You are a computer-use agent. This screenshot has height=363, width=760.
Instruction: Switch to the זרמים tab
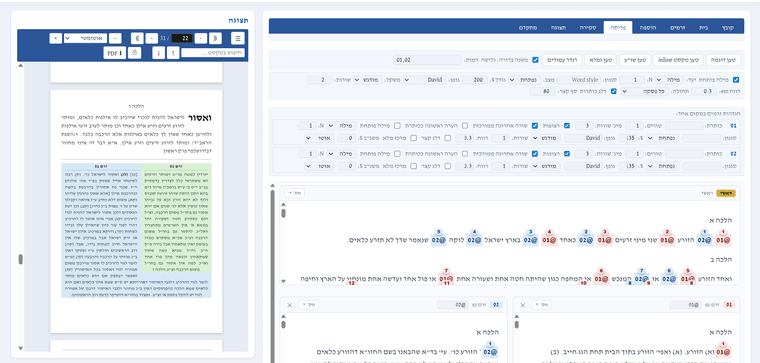click(677, 28)
